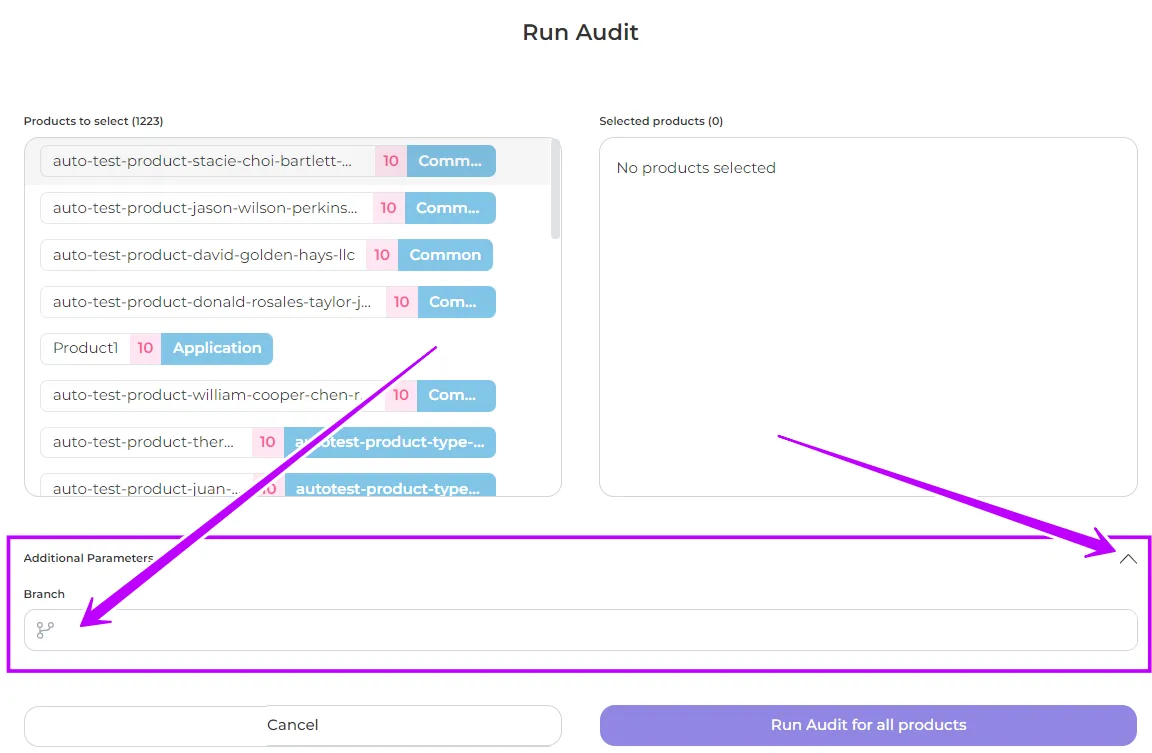Click the git branch icon in Branch field

(45, 630)
